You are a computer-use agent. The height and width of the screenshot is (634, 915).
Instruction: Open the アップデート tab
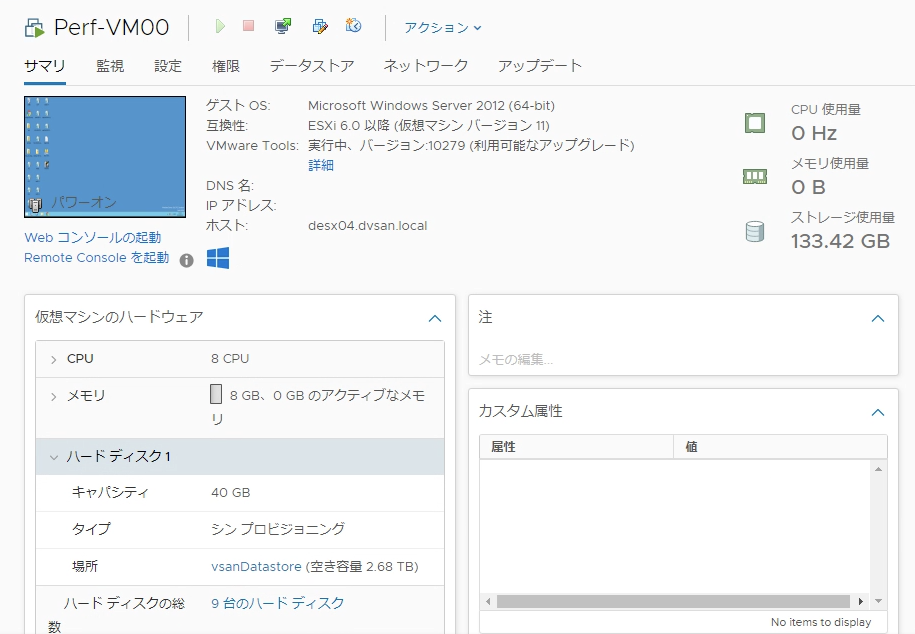click(x=540, y=66)
